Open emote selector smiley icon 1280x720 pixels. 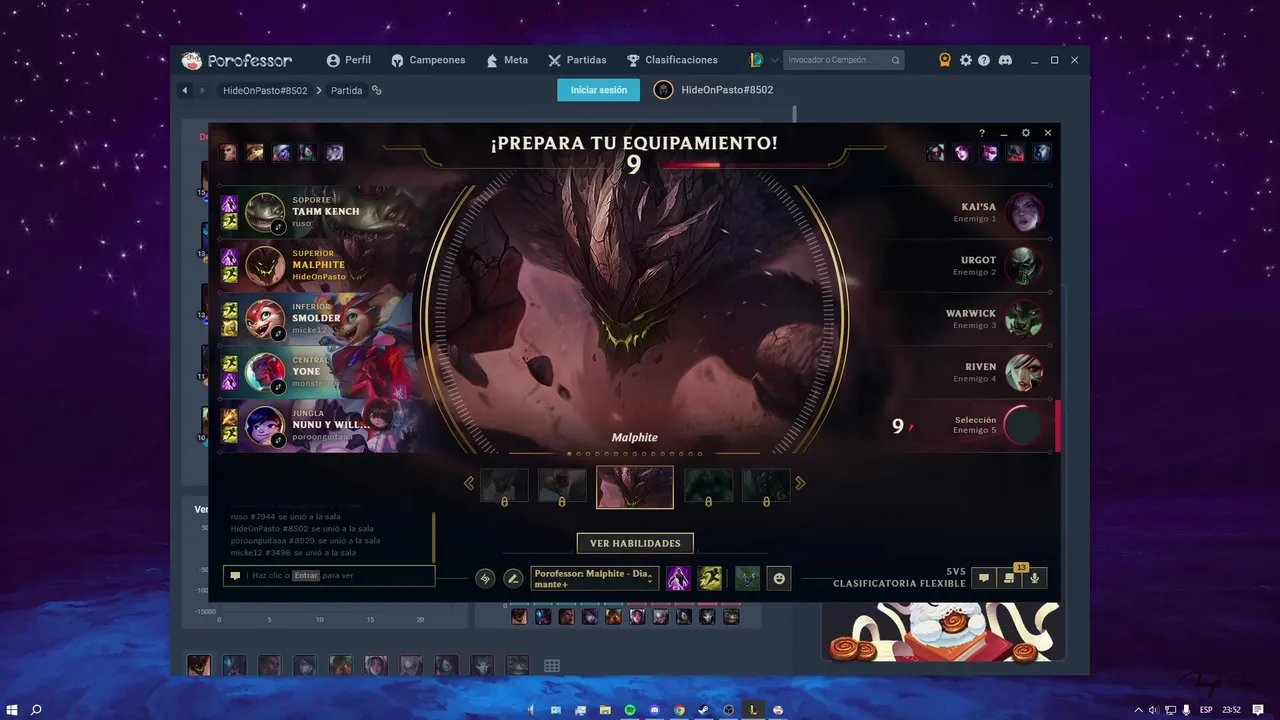pos(779,578)
